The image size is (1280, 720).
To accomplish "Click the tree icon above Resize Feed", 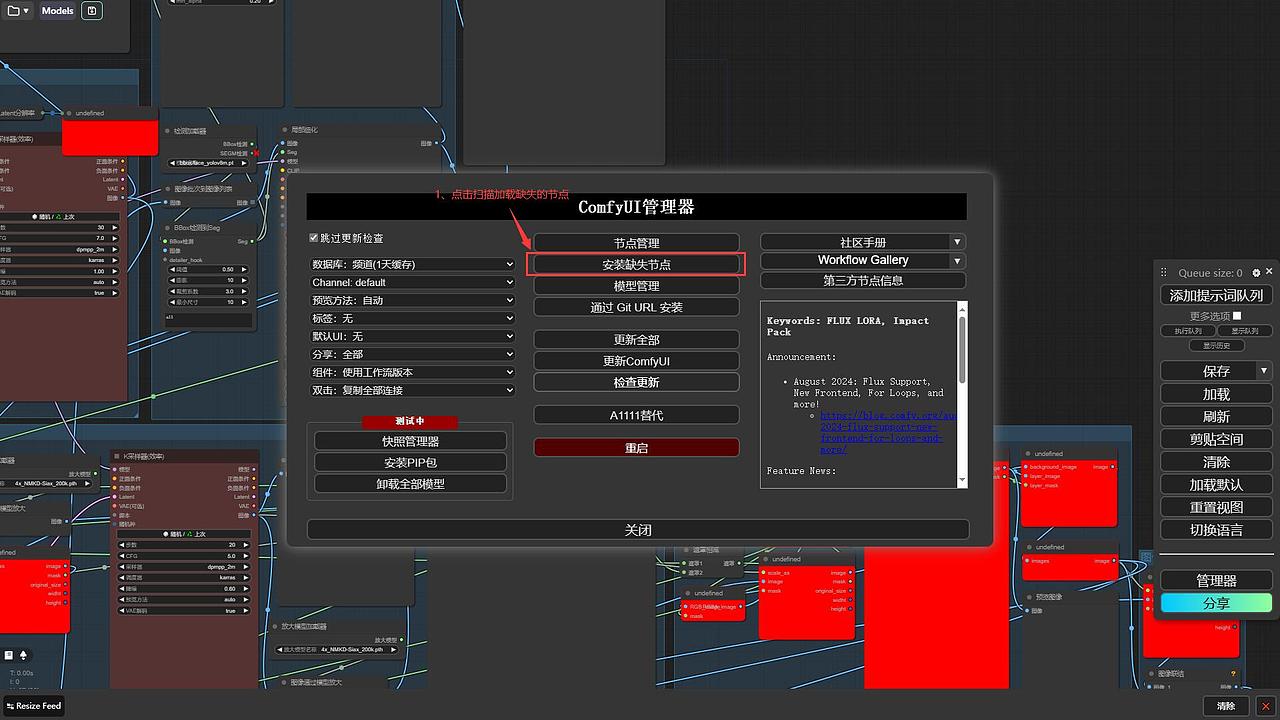I will tap(23, 655).
